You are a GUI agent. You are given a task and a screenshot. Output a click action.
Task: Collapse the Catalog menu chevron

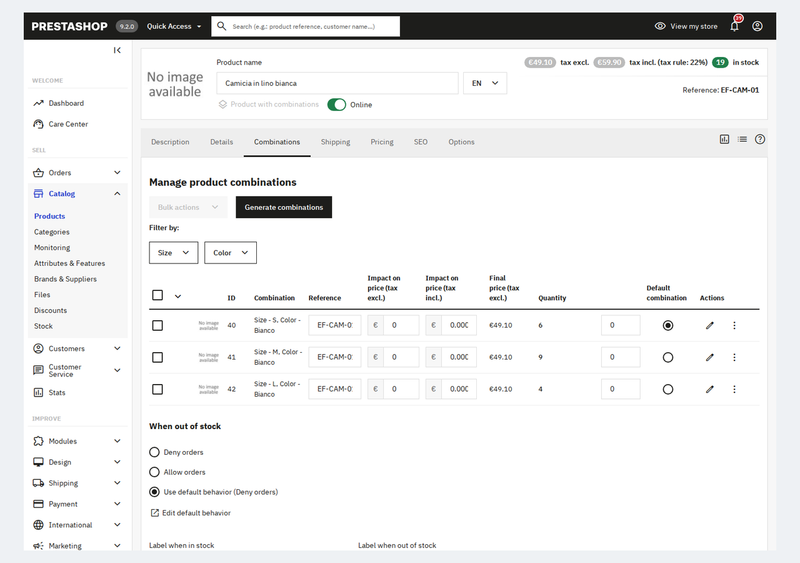[117, 193]
